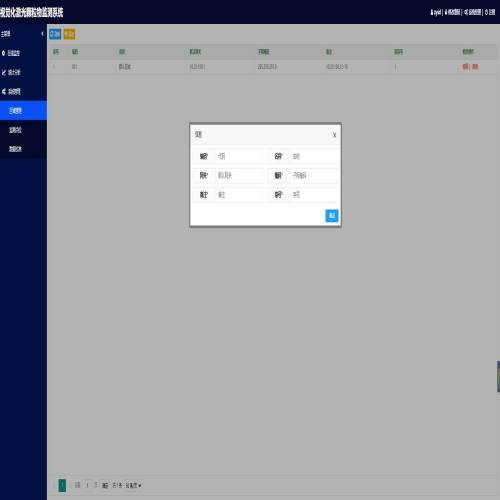The height and width of the screenshot is (500, 500).
Task: Click the user account icon in top header
Action: pos(431,12)
